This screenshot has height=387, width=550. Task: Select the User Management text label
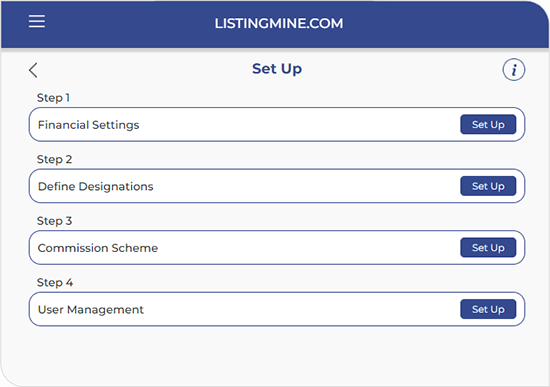pyautogui.click(x=90, y=309)
